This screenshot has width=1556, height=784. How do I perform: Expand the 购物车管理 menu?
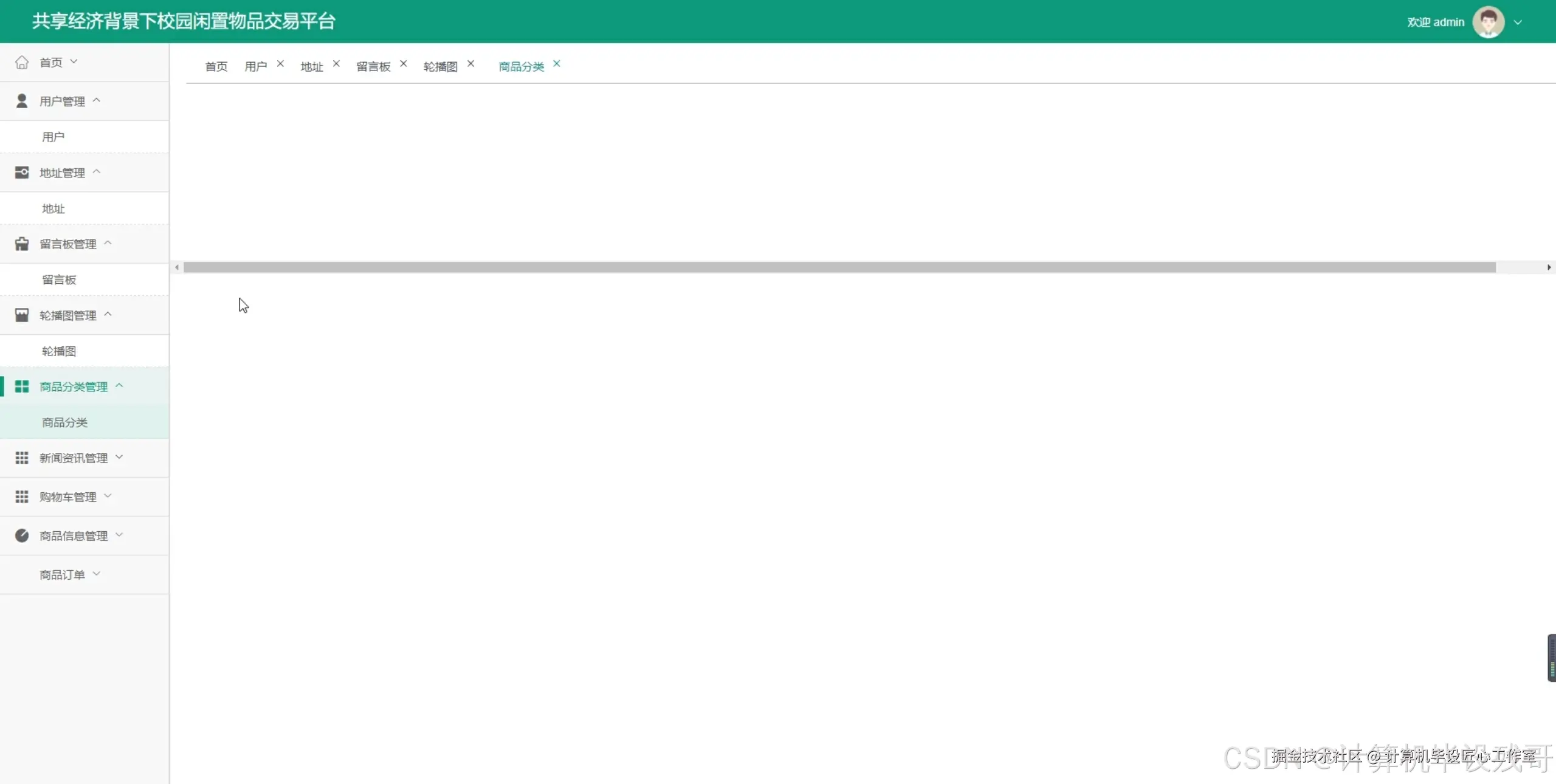tap(67, 497)
